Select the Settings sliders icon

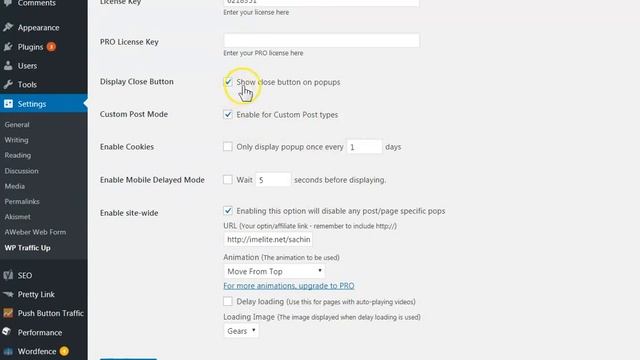click(8, 104)
